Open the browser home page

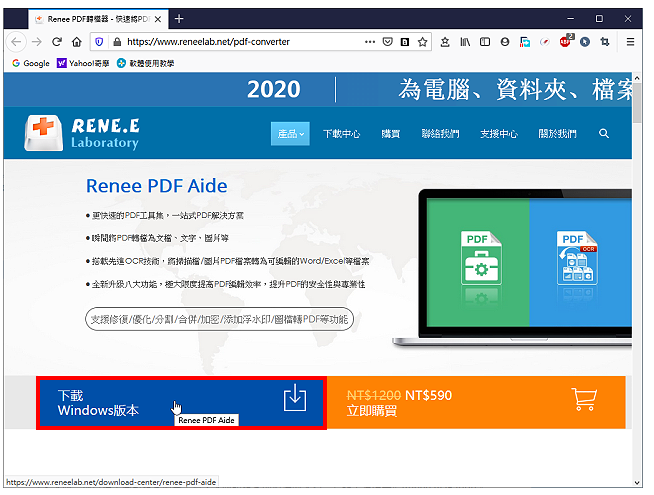tap(77, 42)
